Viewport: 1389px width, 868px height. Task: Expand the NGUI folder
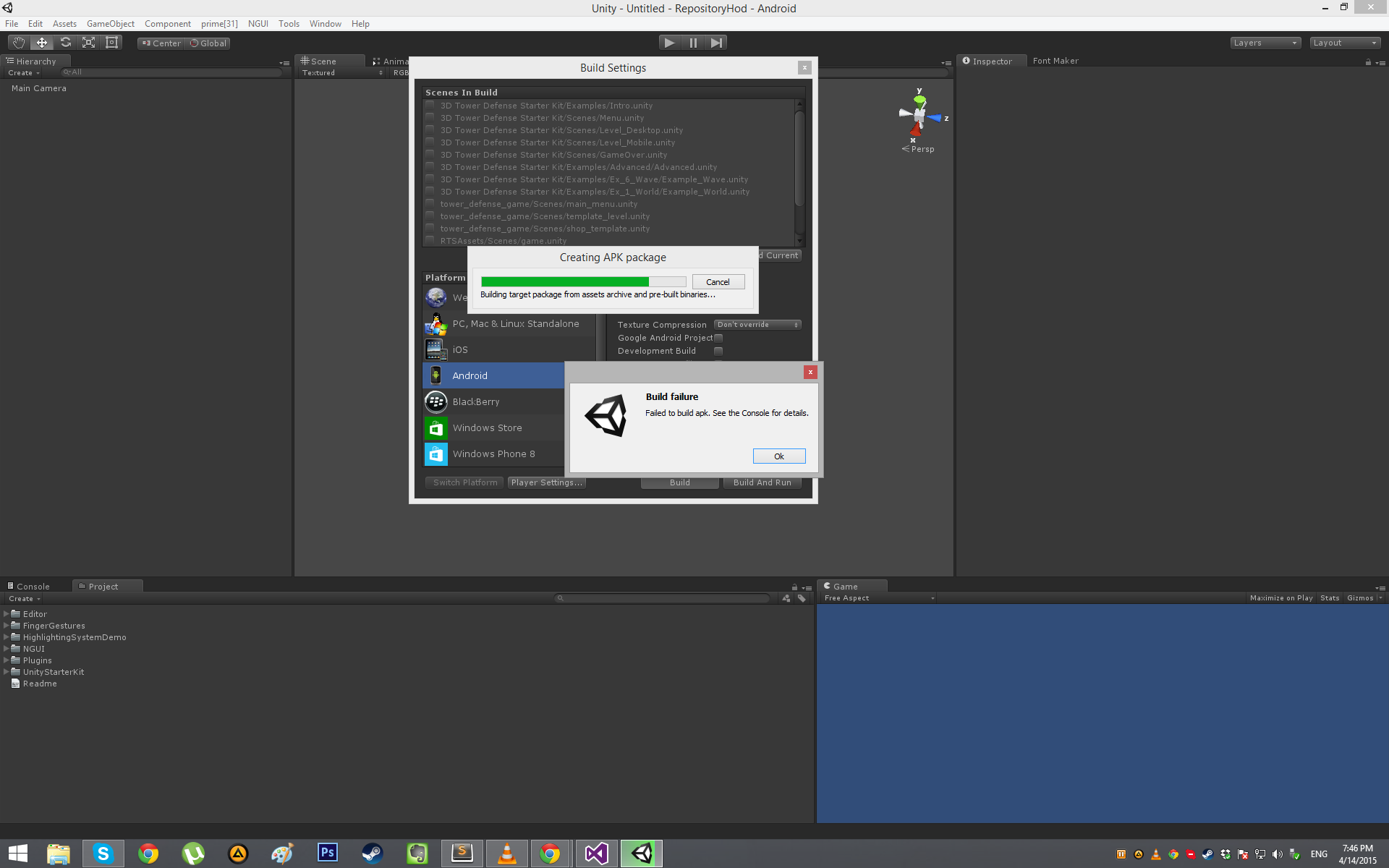tap(7, 649)
